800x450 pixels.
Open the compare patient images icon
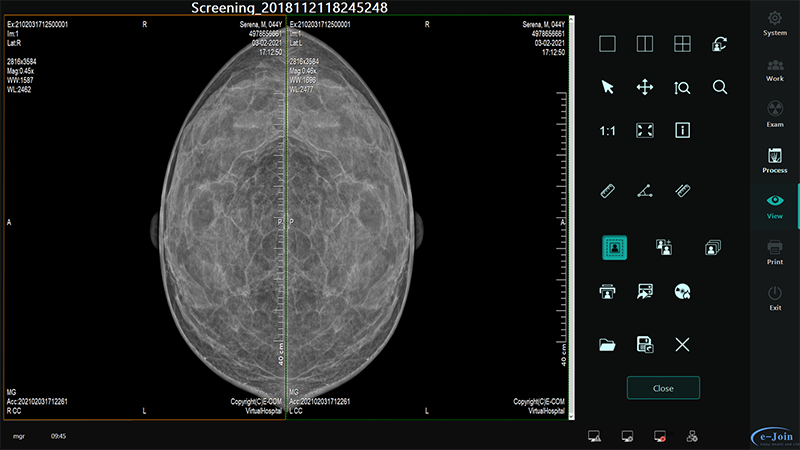[664, 247]
